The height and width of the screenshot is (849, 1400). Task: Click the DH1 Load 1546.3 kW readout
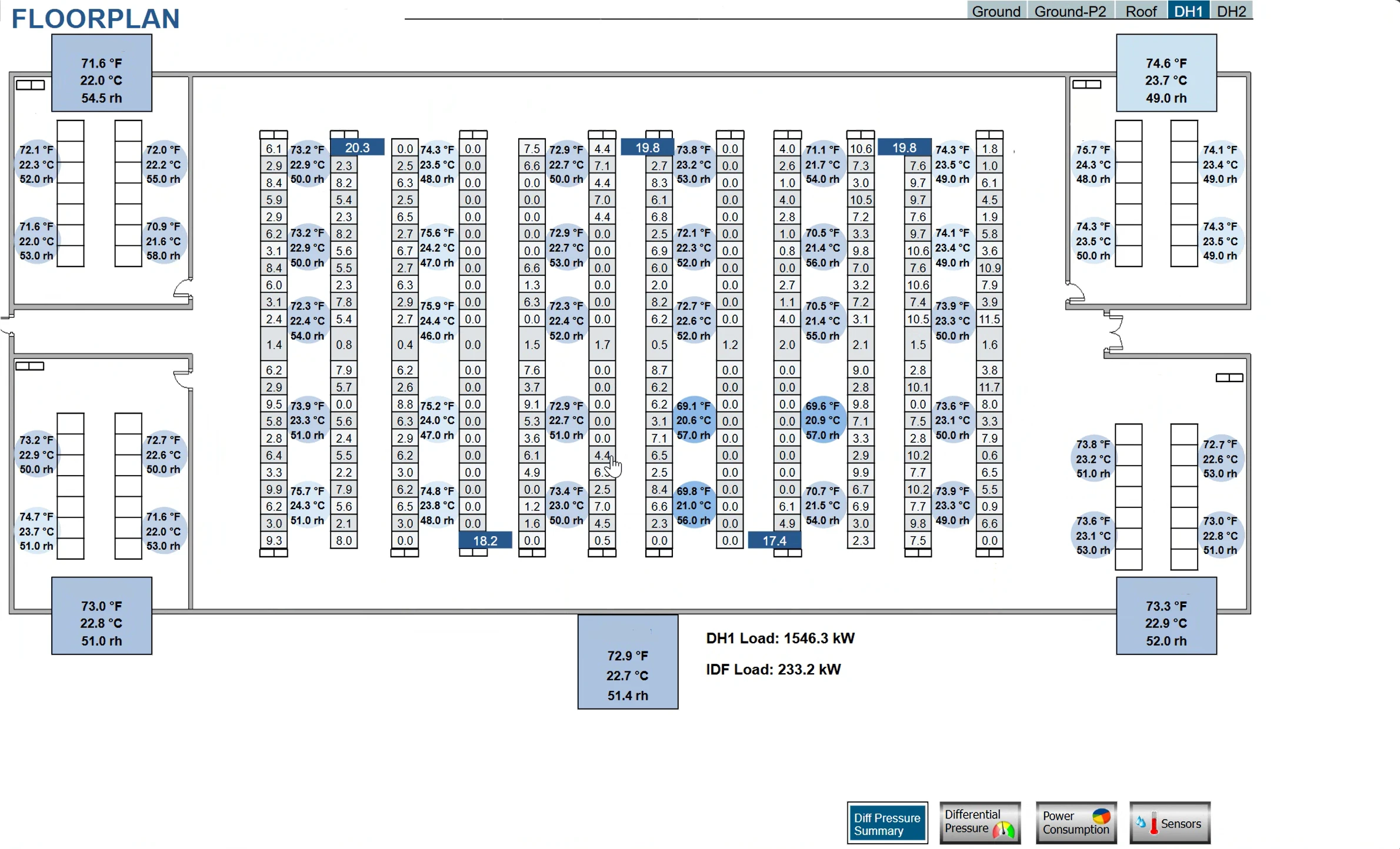(x=780, y=638)
